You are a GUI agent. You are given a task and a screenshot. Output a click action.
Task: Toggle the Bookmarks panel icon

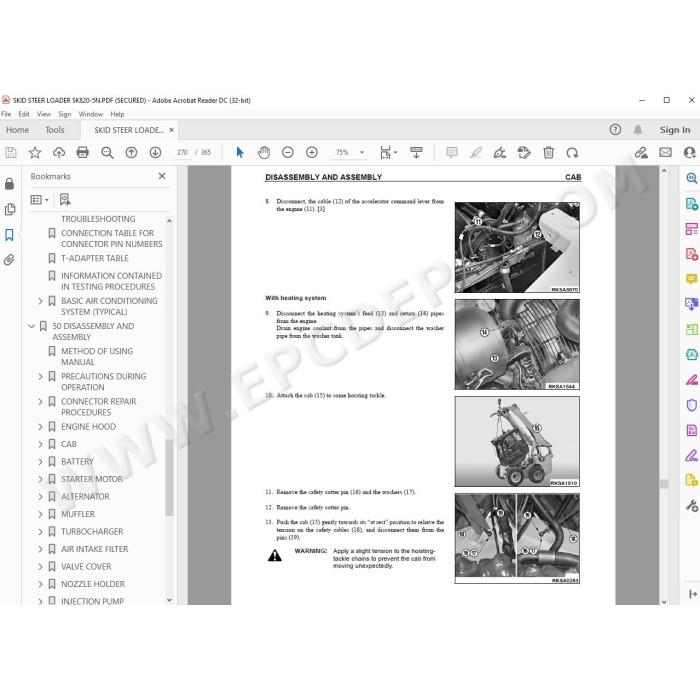tap(9, 235)
